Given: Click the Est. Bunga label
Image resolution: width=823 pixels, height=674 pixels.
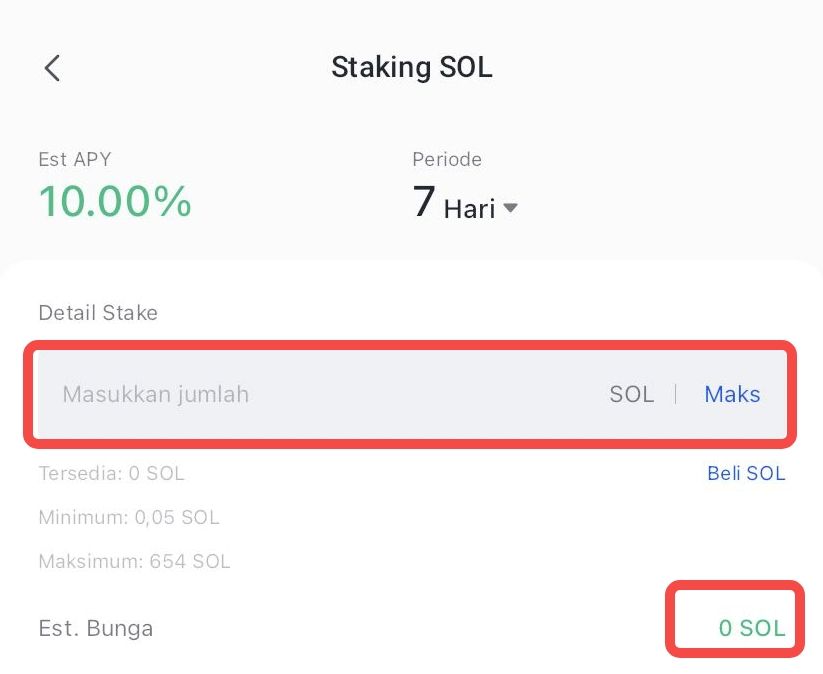Looking at the screenshot, I should (95, 628).
